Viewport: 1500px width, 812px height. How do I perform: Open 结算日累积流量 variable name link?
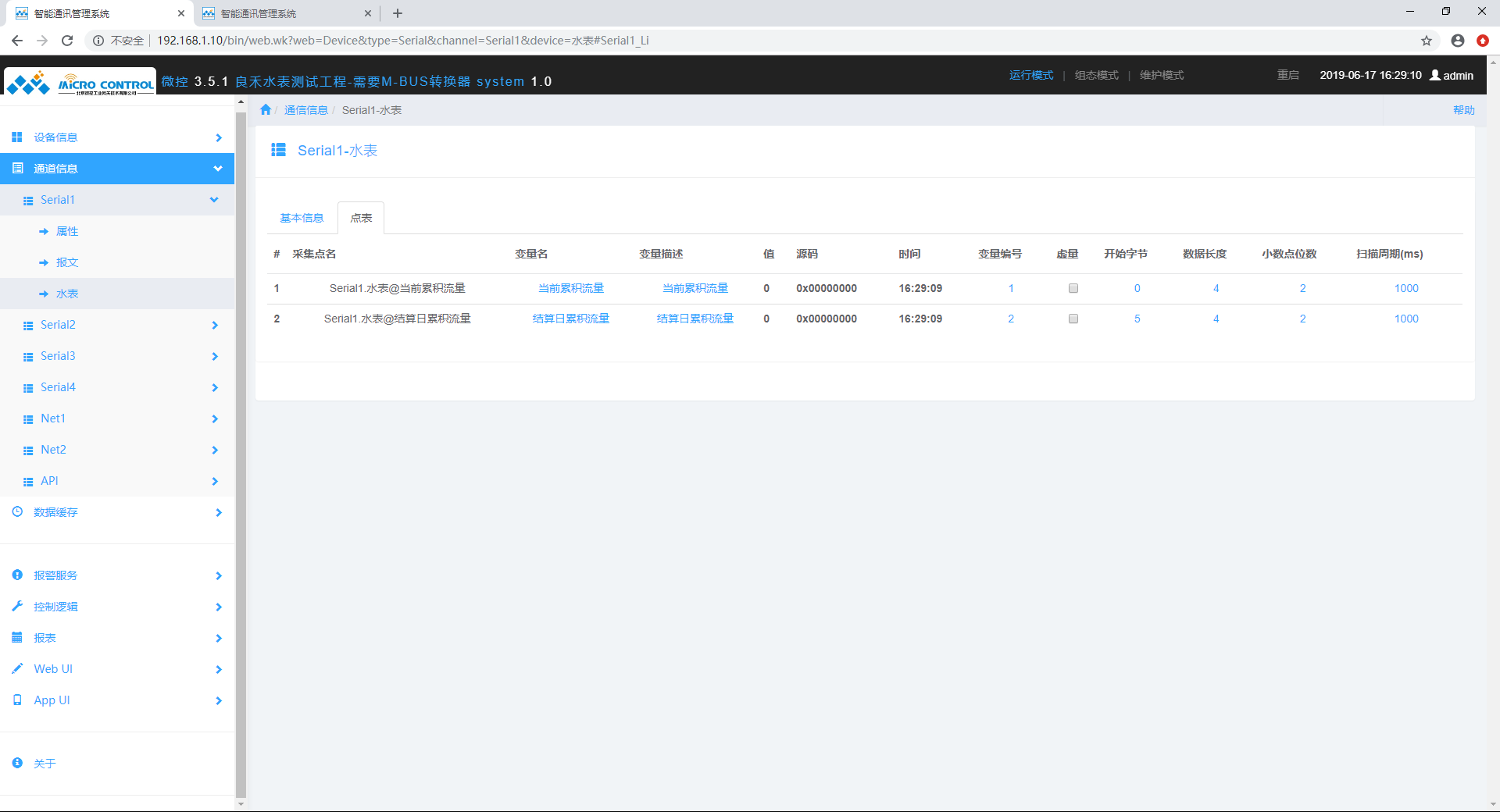tap(571, 319)
